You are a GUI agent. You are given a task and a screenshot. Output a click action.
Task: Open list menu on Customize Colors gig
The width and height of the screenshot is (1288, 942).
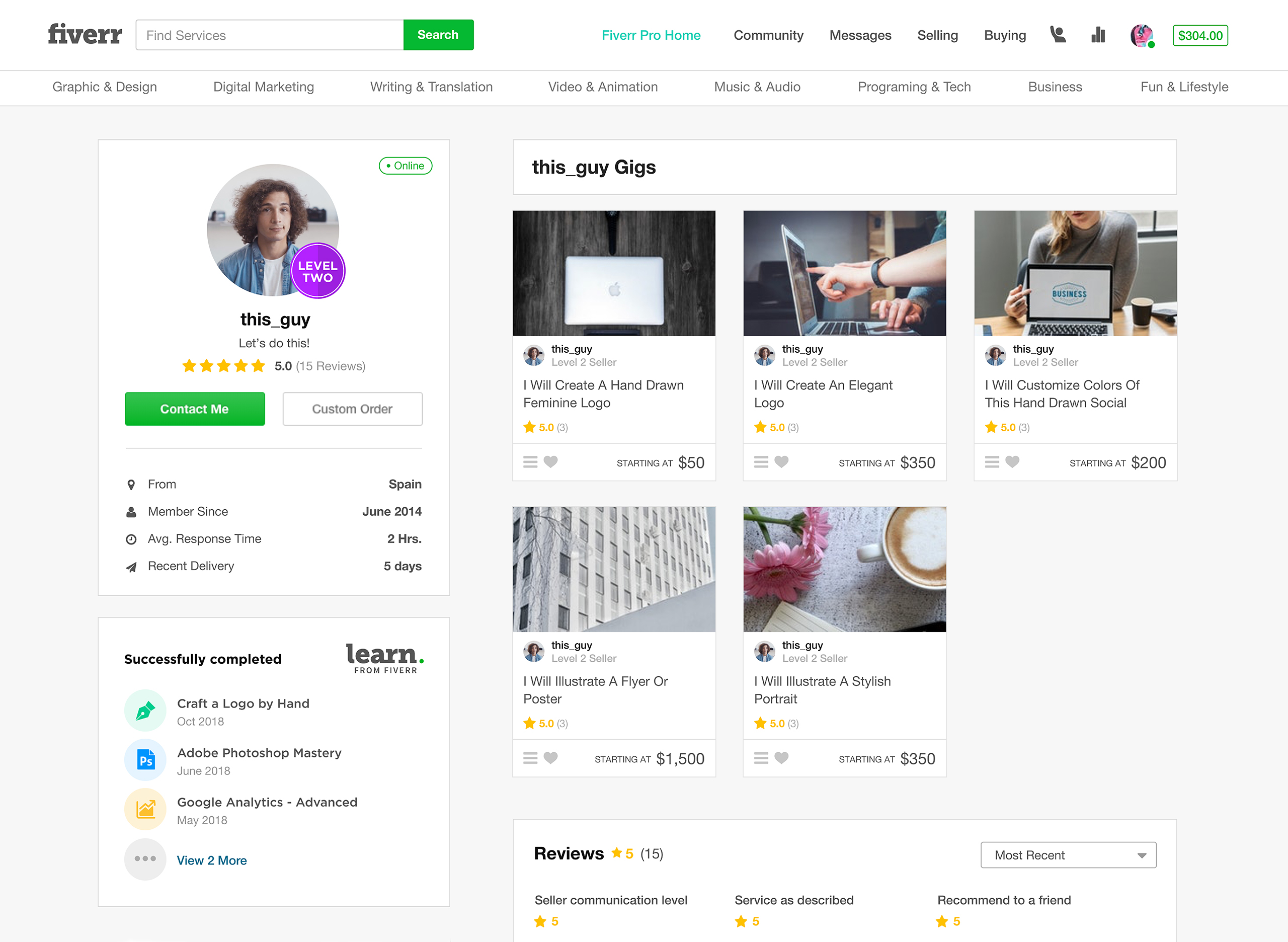pos(992,462)
